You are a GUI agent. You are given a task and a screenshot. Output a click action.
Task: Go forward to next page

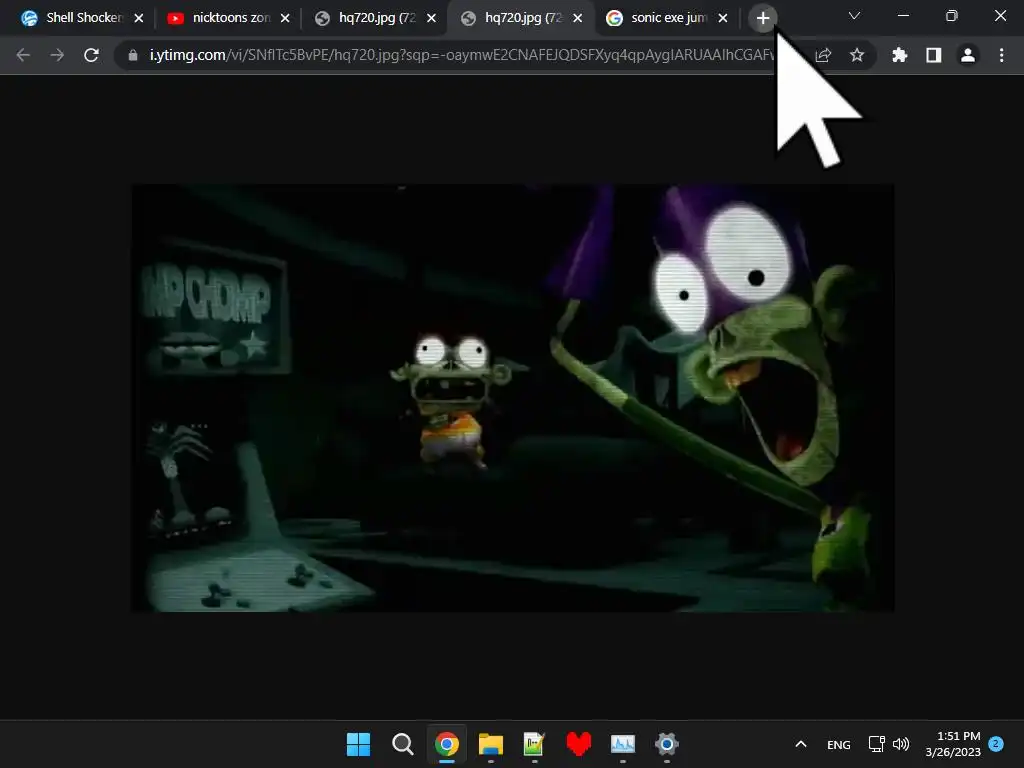click(x=57, y=55)
